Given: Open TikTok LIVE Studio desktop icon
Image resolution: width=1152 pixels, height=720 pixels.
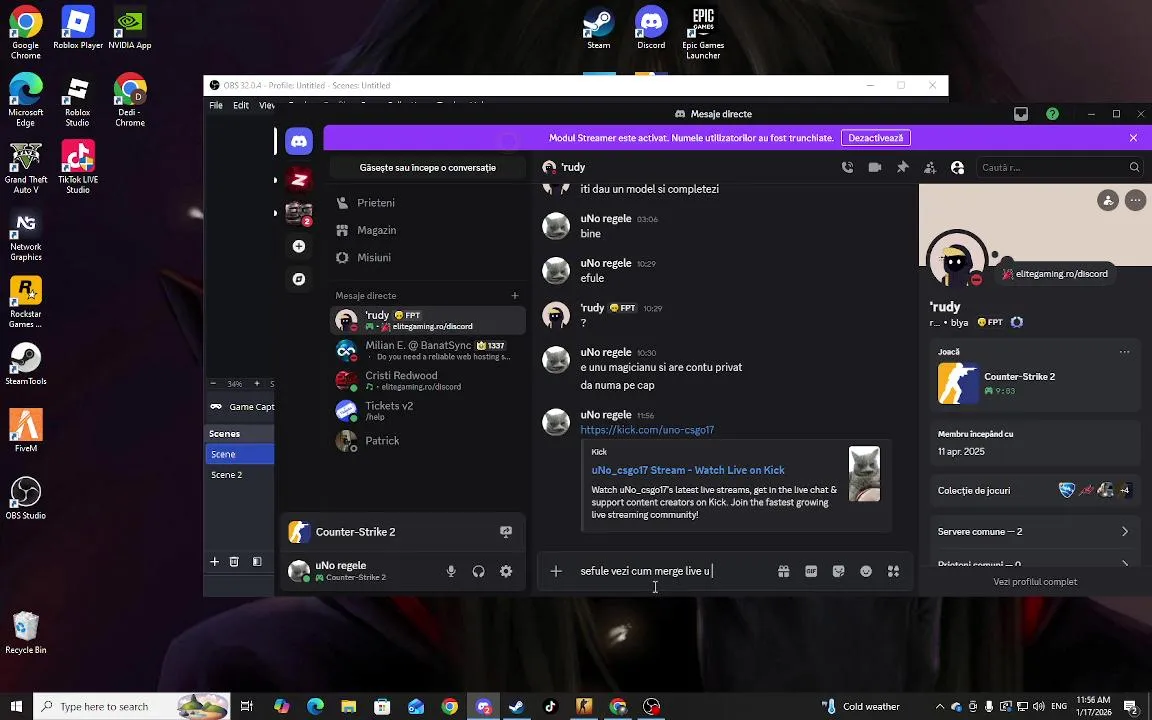Looking at the screenshot, I should (78, 166).
